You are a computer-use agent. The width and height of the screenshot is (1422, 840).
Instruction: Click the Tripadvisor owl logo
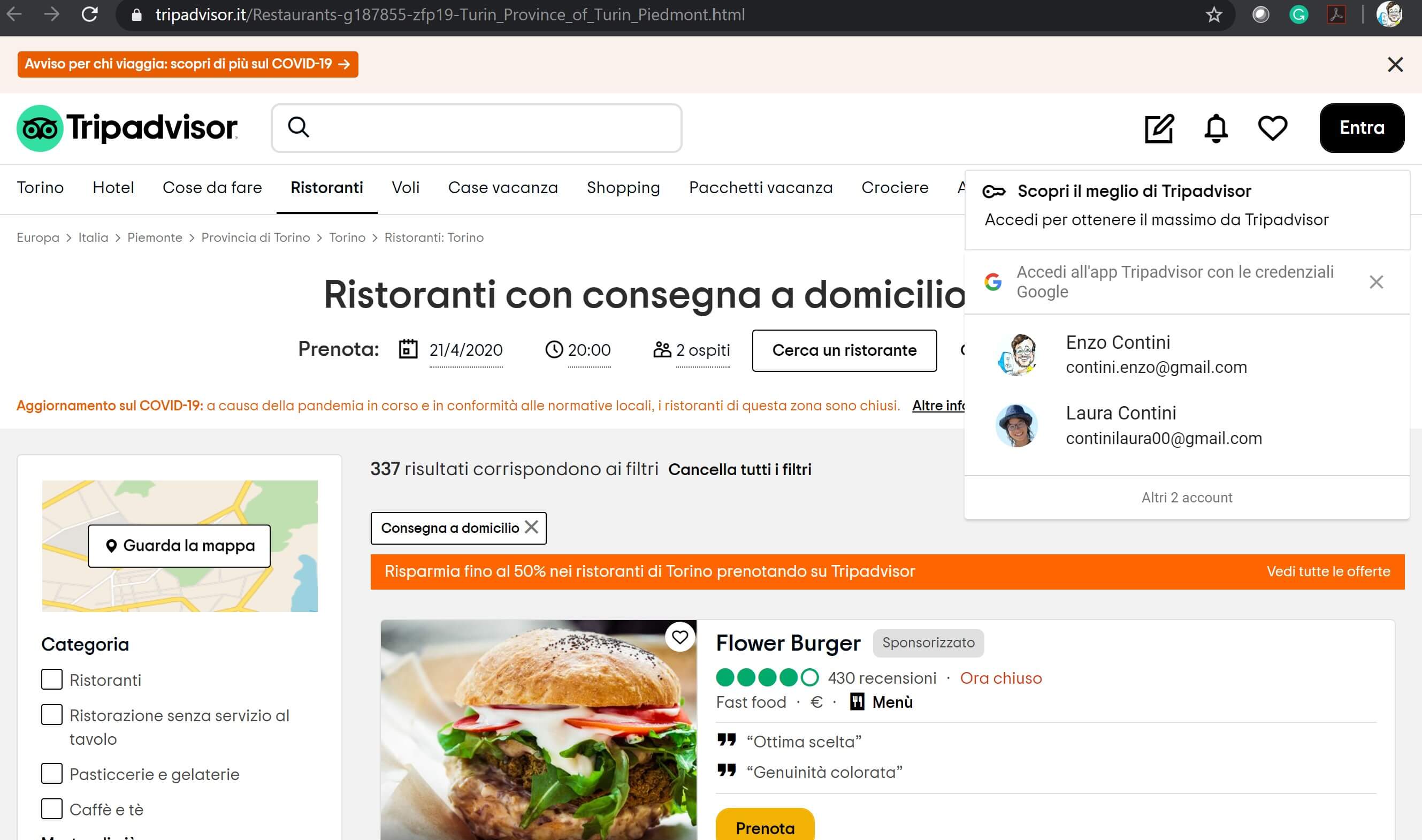click(x=40, y=128)
